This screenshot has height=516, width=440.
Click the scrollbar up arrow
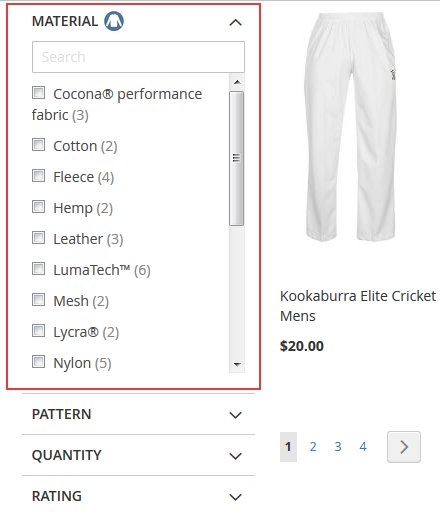click(237, 82)
